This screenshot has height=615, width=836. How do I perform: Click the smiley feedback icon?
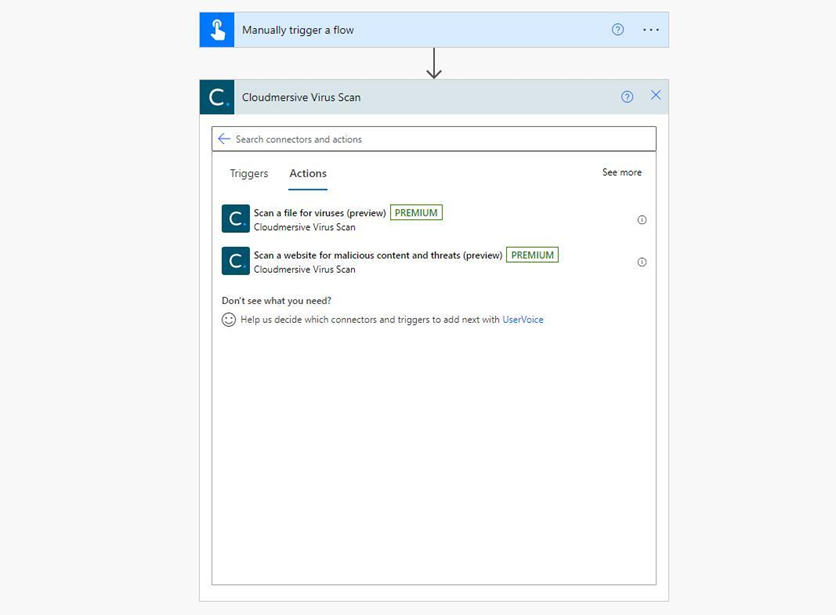pos(229,320)
